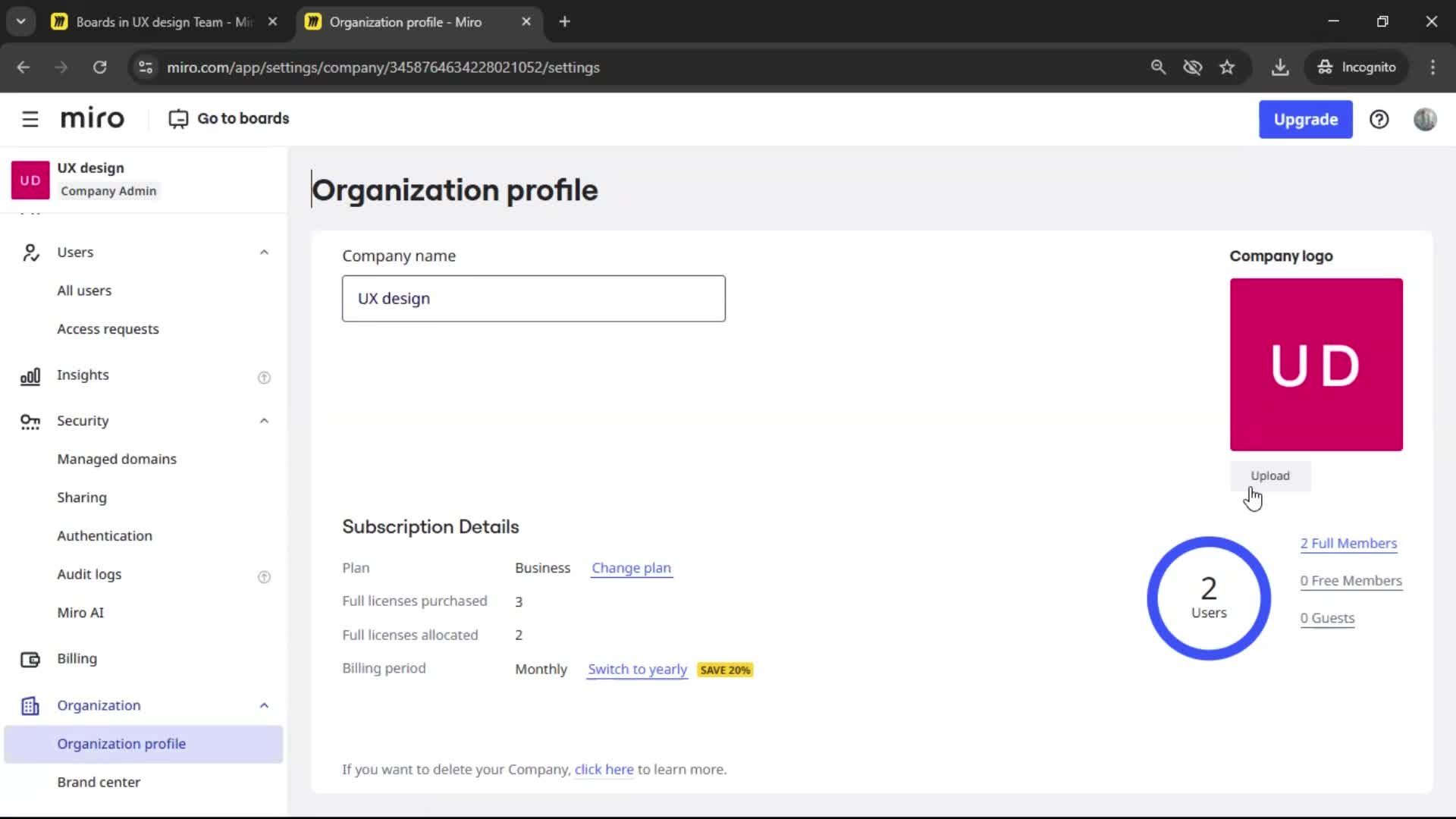Open Audit logs page
The image size is (1456, 819).
pyautogui.click(x=89, y=574)
